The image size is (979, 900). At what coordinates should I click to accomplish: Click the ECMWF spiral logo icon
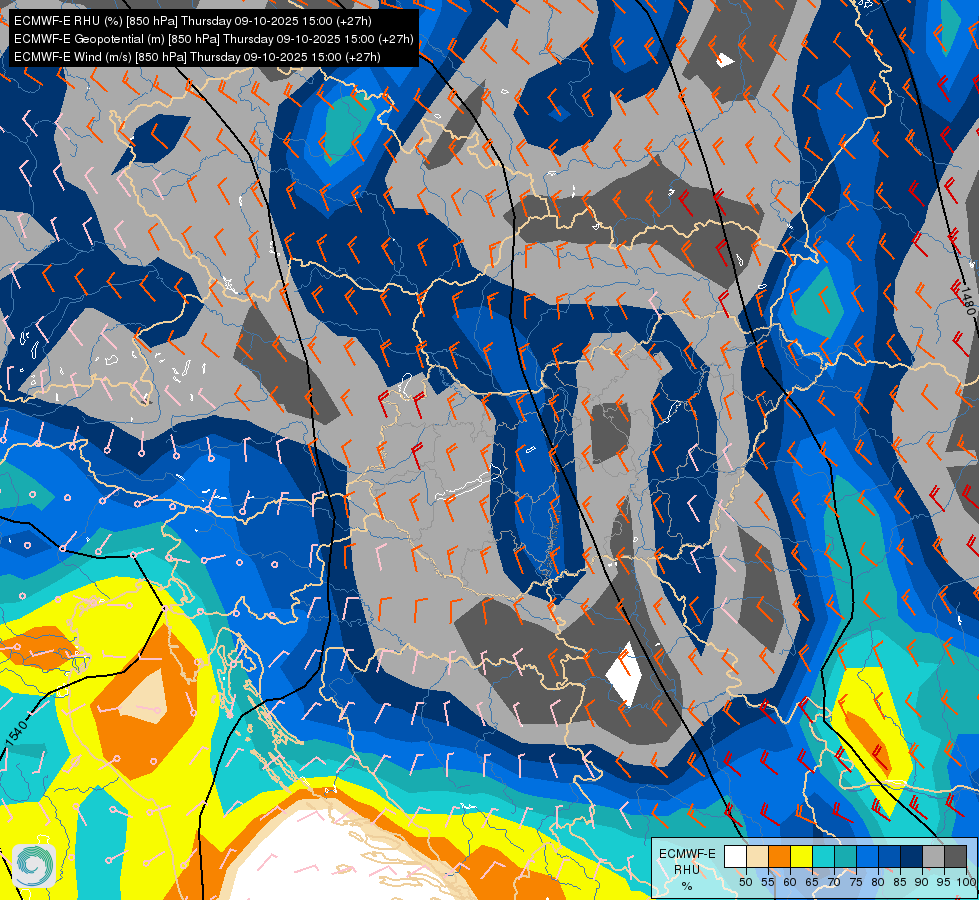coord(34,866)
